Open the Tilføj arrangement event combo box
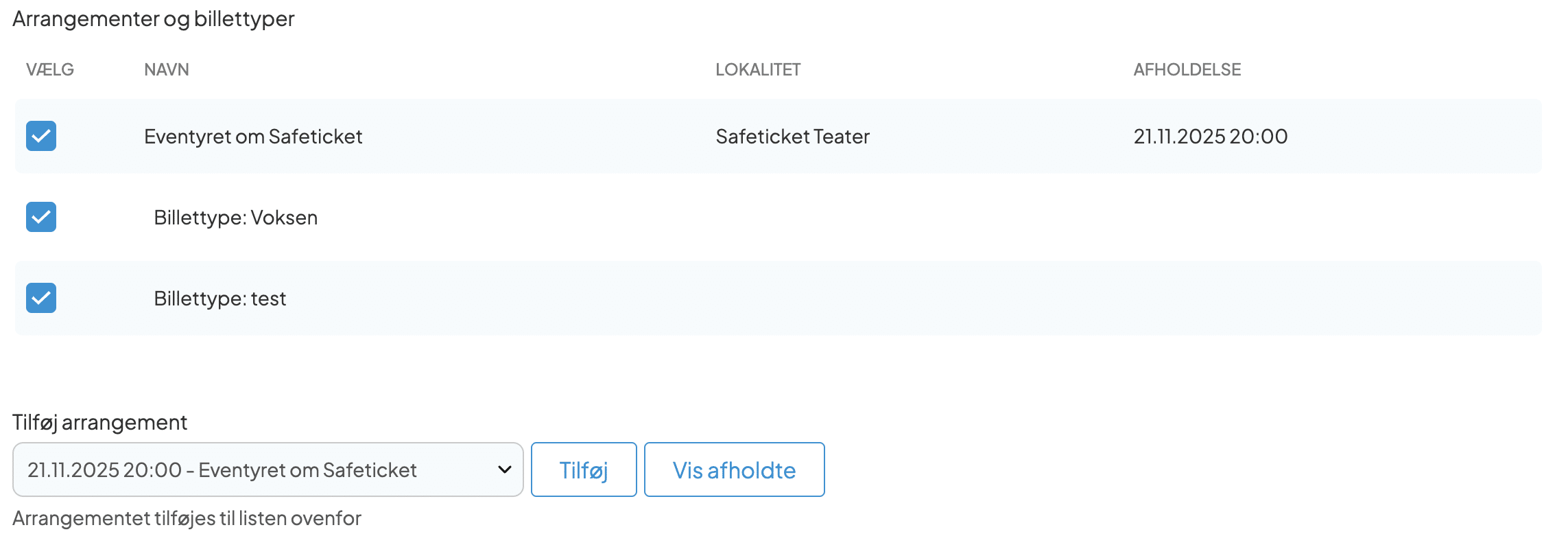The image size is (1568, 545). point(268,469)
